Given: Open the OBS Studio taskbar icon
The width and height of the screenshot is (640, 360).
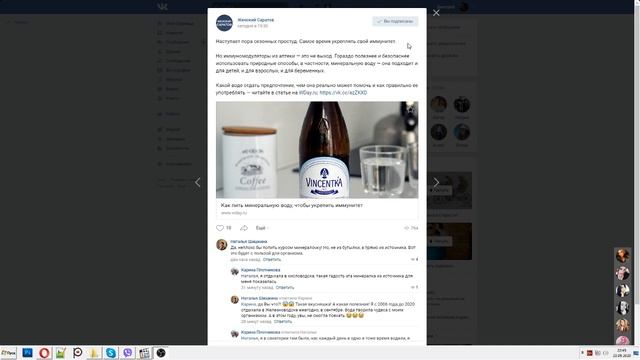Looking at the screenshot, I should tap(161, 353).
